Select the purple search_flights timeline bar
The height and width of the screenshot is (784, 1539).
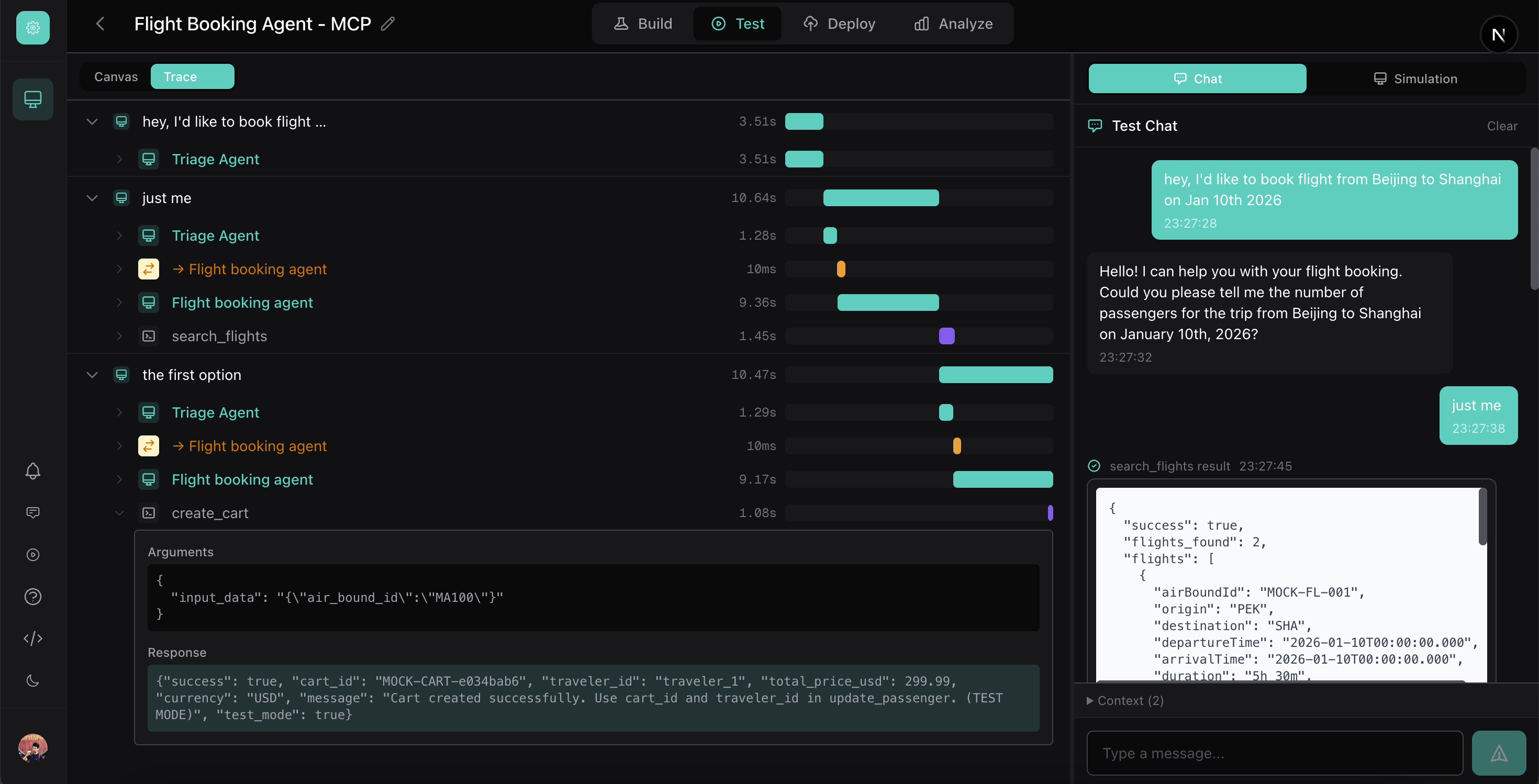tap(946, 336)
